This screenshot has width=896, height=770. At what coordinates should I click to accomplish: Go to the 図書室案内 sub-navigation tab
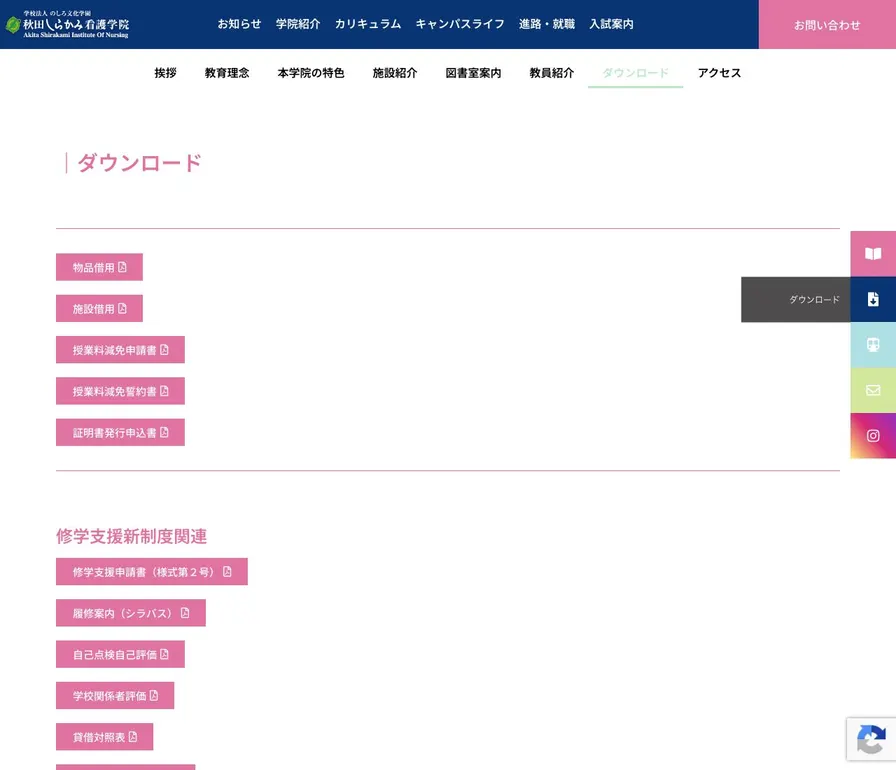pos(473,73)
